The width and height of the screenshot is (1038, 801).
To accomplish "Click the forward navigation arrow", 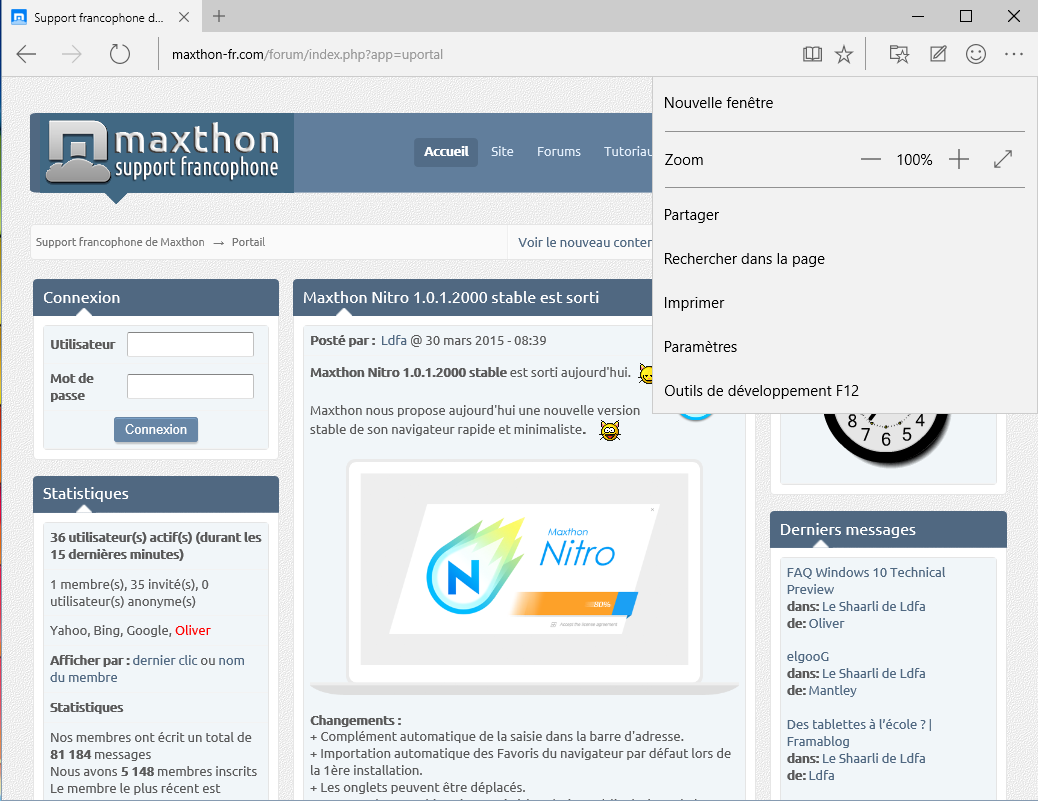I will [71, 54].
